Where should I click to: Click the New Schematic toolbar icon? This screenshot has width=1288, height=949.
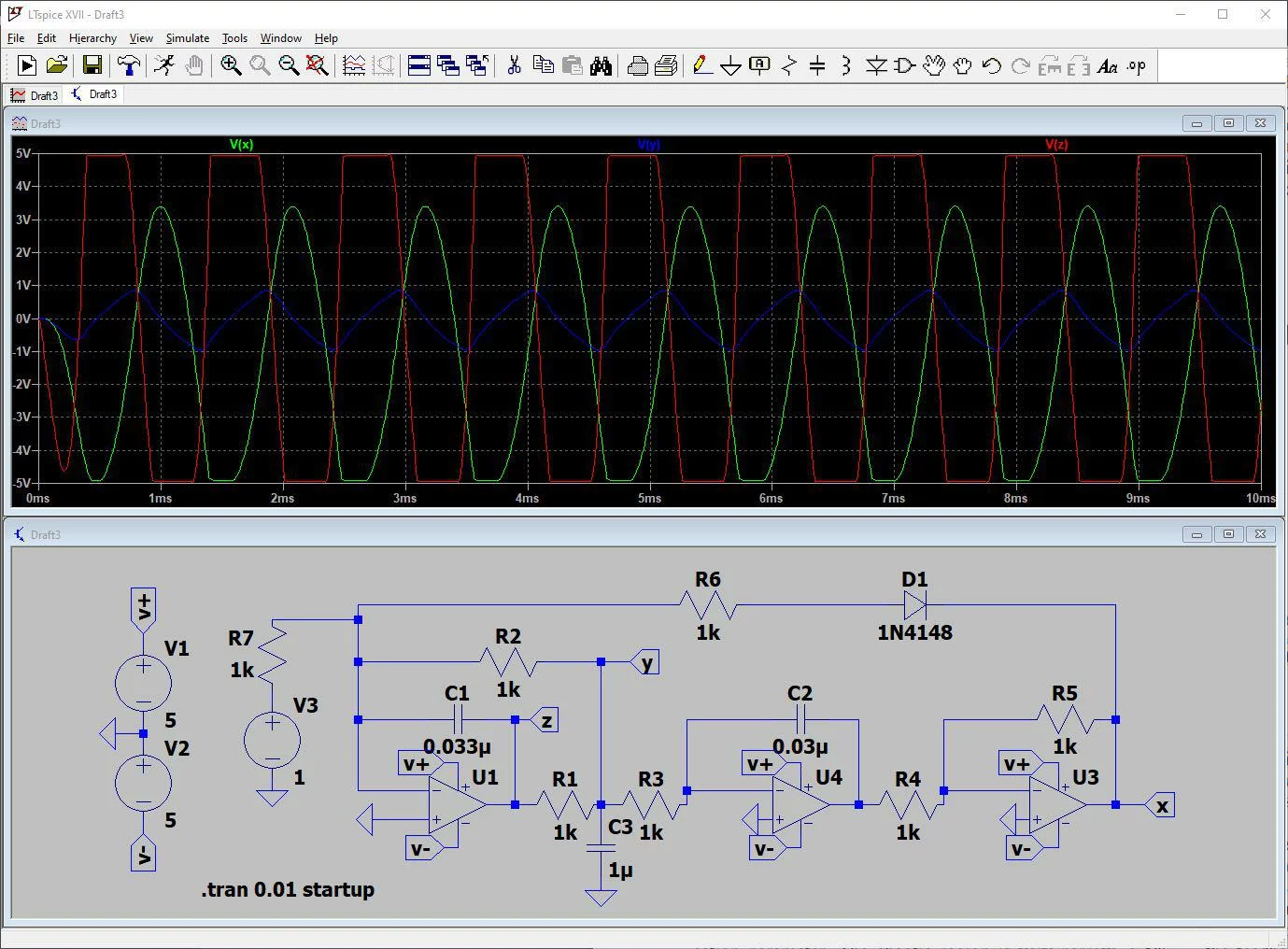coord(27,65)
